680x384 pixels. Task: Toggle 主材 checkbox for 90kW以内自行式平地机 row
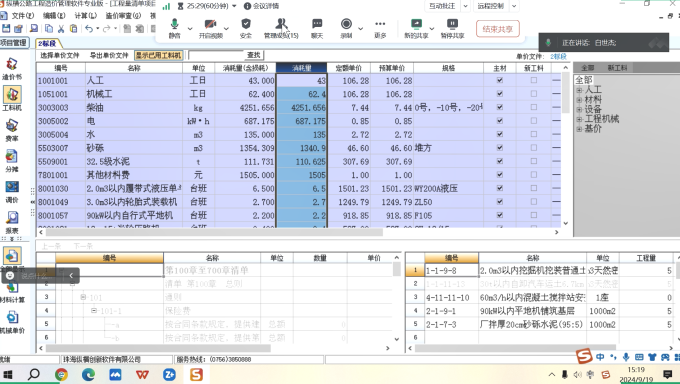pyautogui.click(x=500, y=215)
